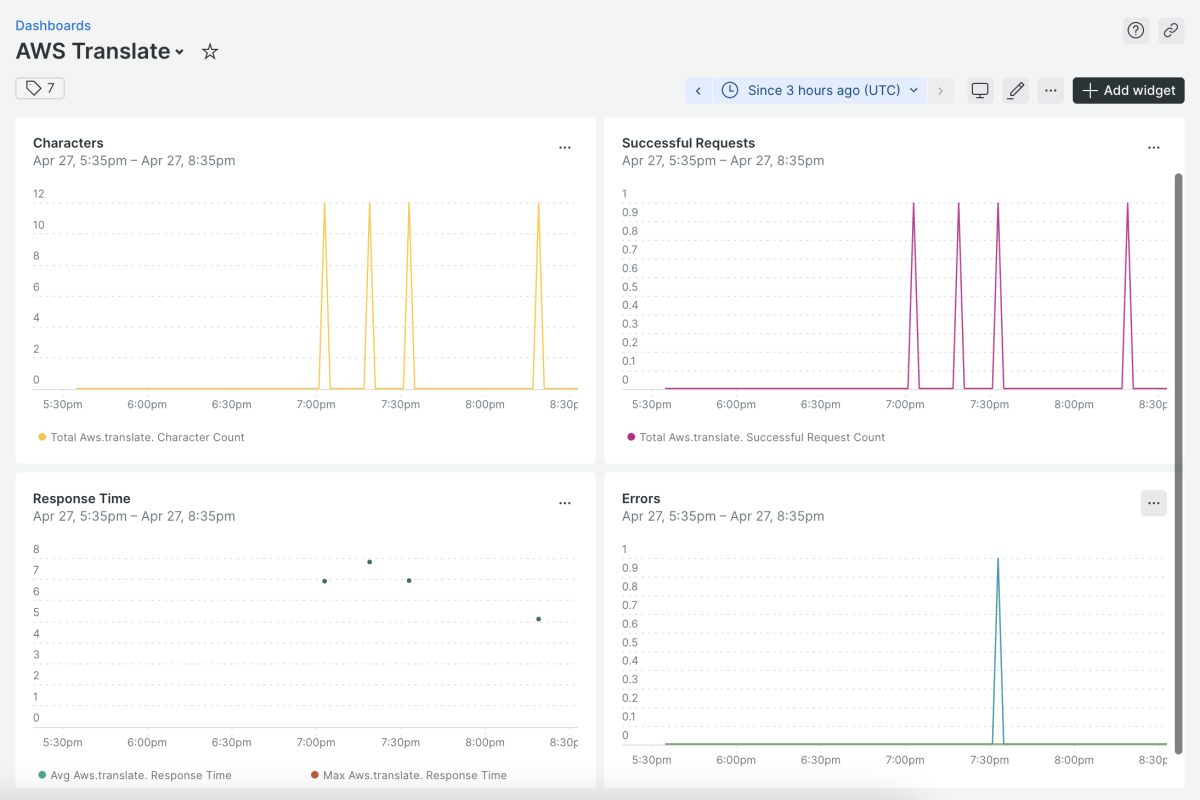
Task: Click the Characters widget title
Action: coord(68,143)
